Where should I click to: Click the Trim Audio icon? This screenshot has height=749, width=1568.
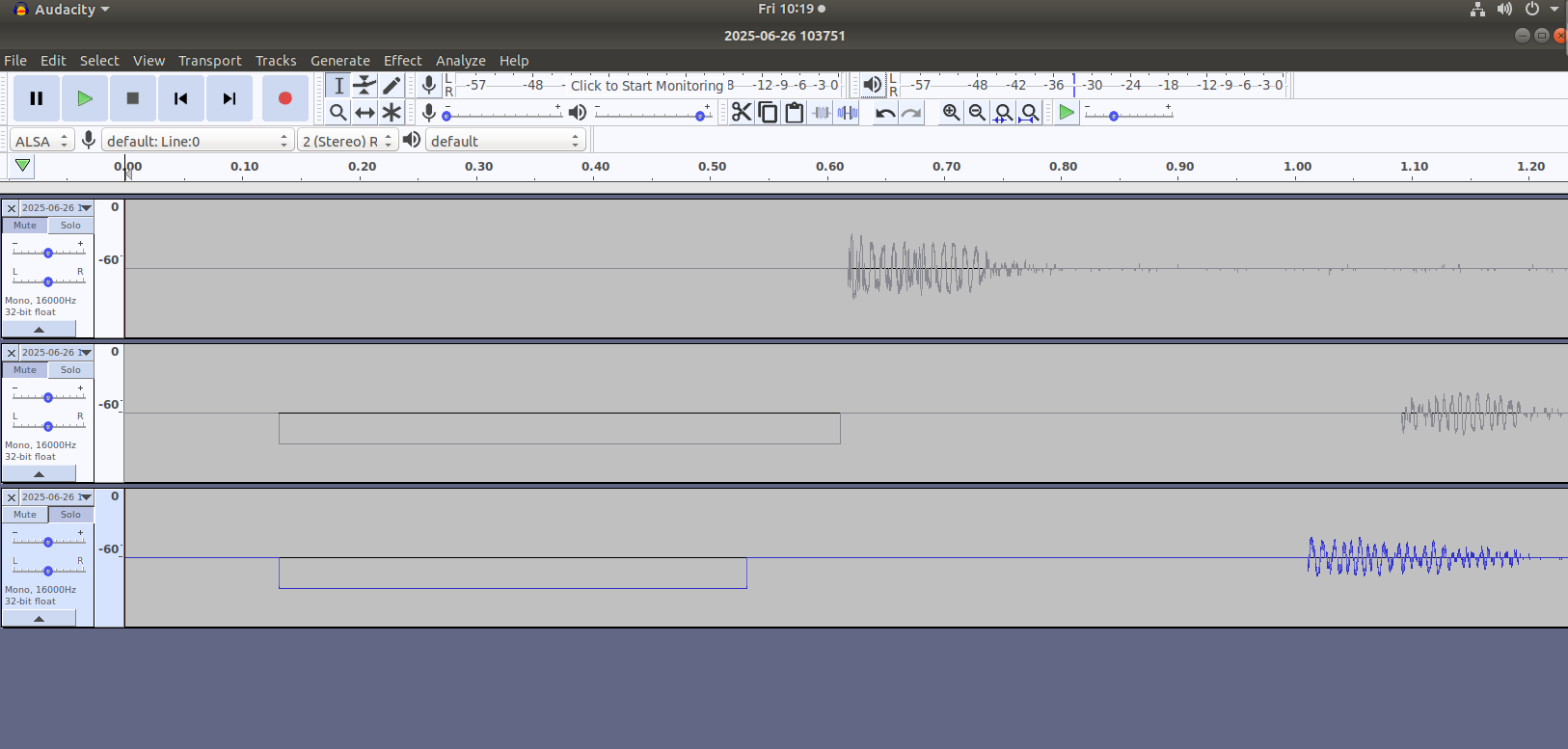821,113
